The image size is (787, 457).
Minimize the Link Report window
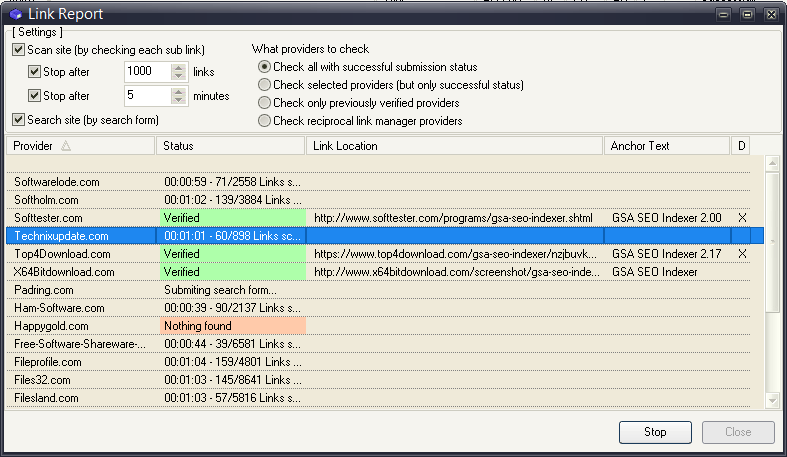(723, 15)
